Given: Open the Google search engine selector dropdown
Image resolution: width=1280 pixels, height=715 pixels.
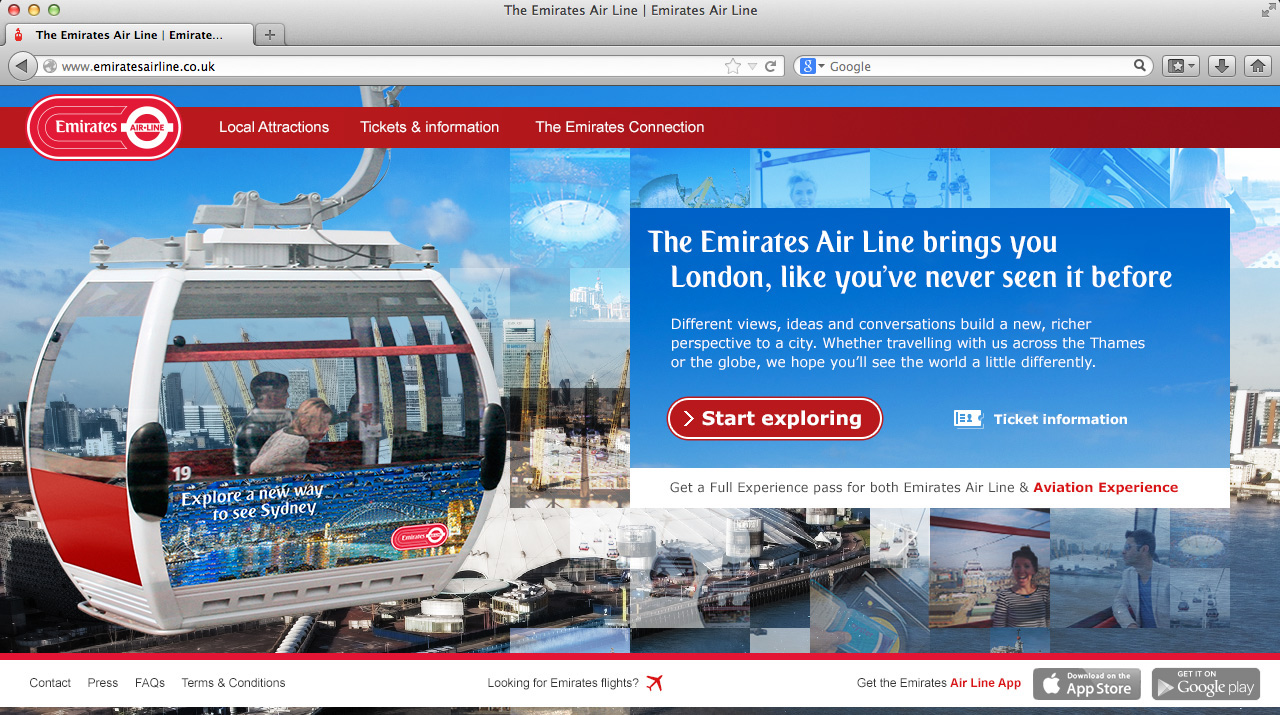Looking at the screenshot, I should [812, 66].
